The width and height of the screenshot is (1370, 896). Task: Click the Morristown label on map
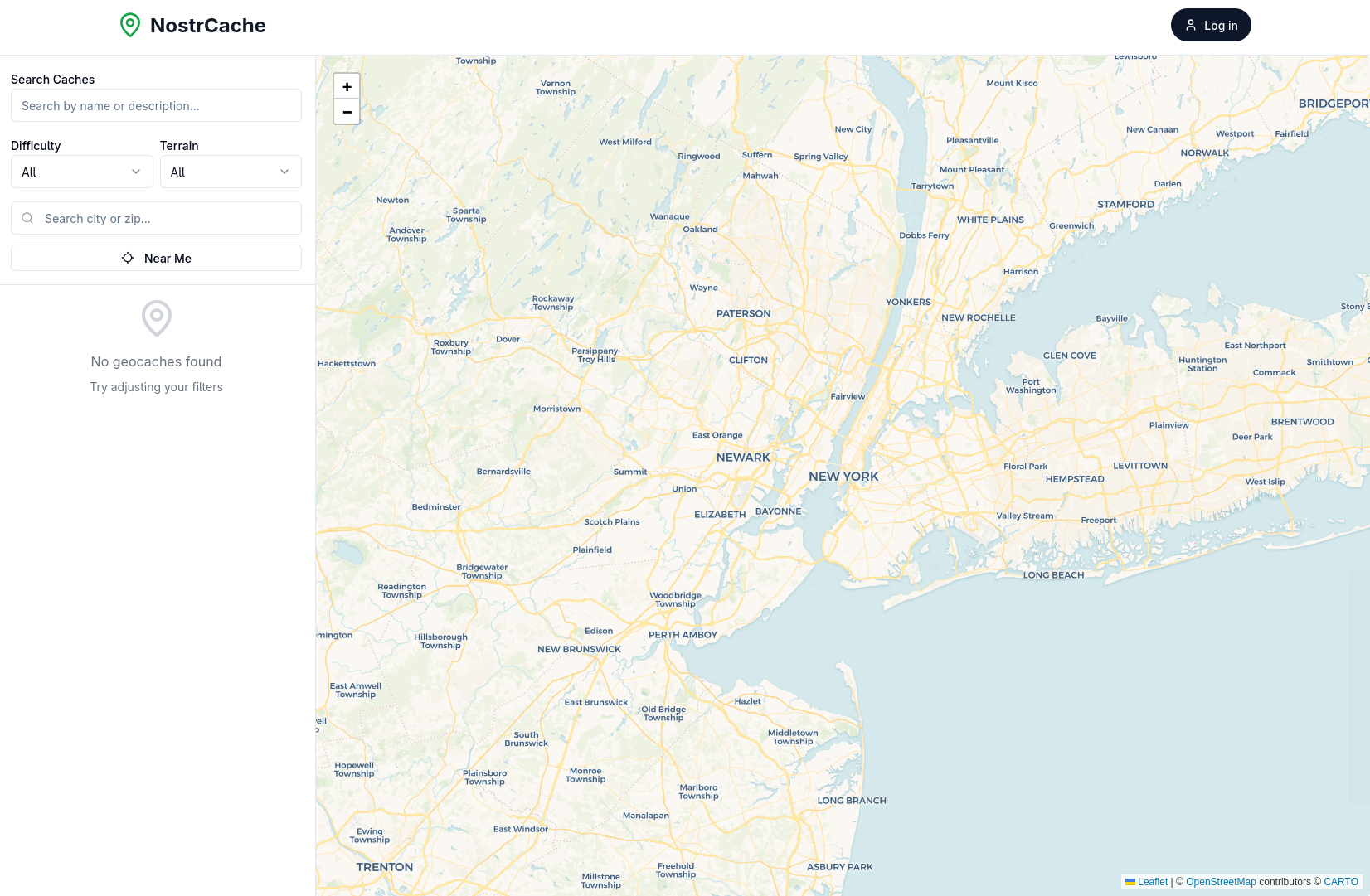[x=556, y=409]
